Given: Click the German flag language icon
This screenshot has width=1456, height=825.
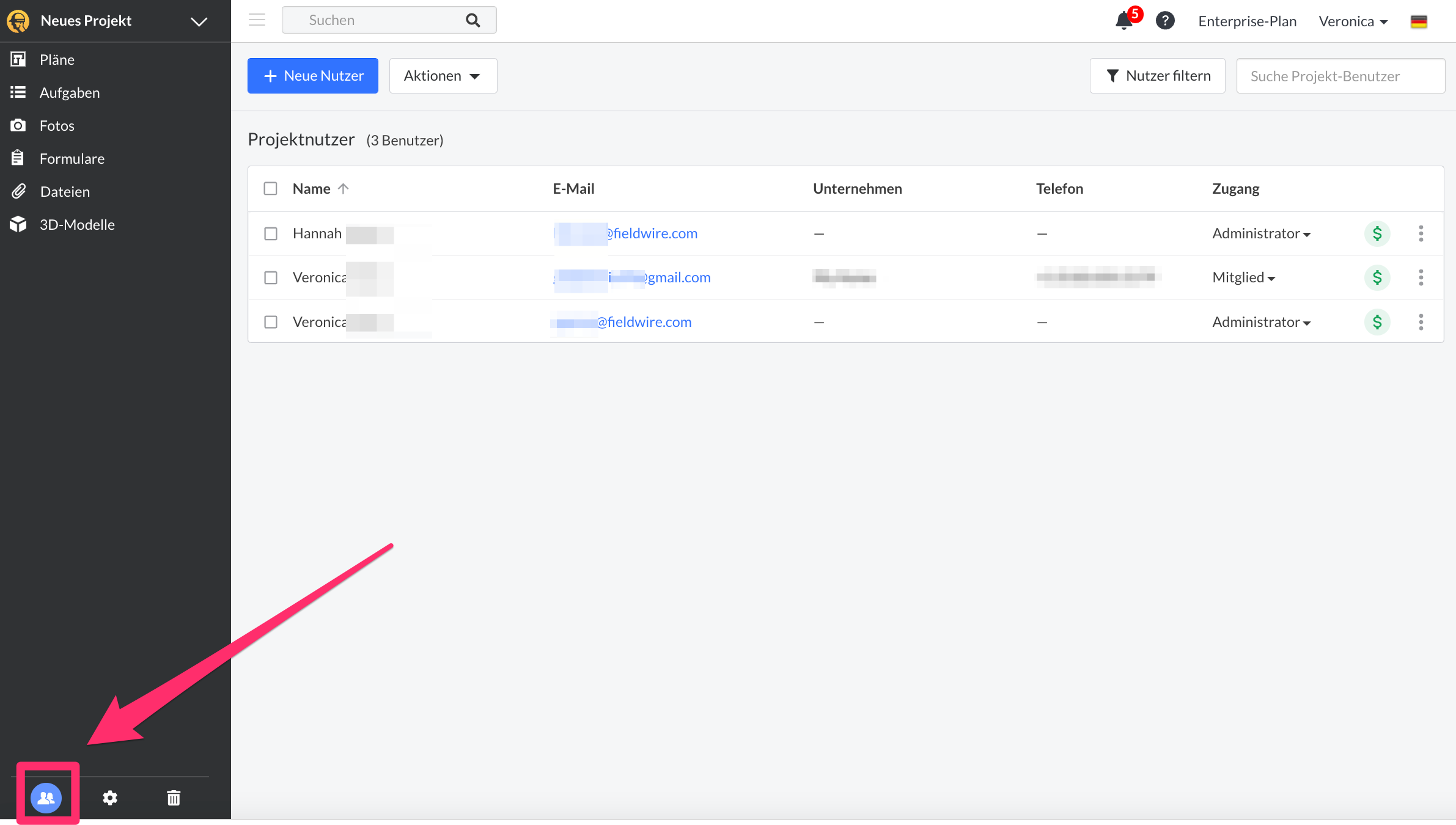Looking at the screenshot, I should point(1419,21).
